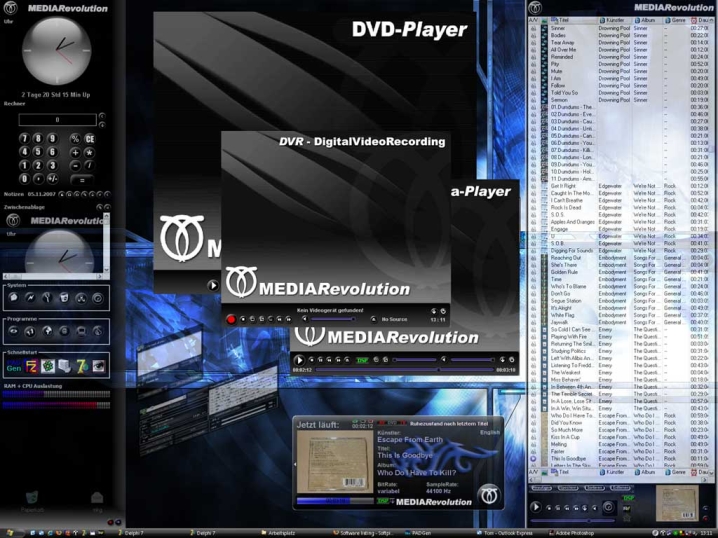Select the track 'Tear Away' in playlist
Image resolution: width=718 pixels, height=538 pixels.
[563, 43]
